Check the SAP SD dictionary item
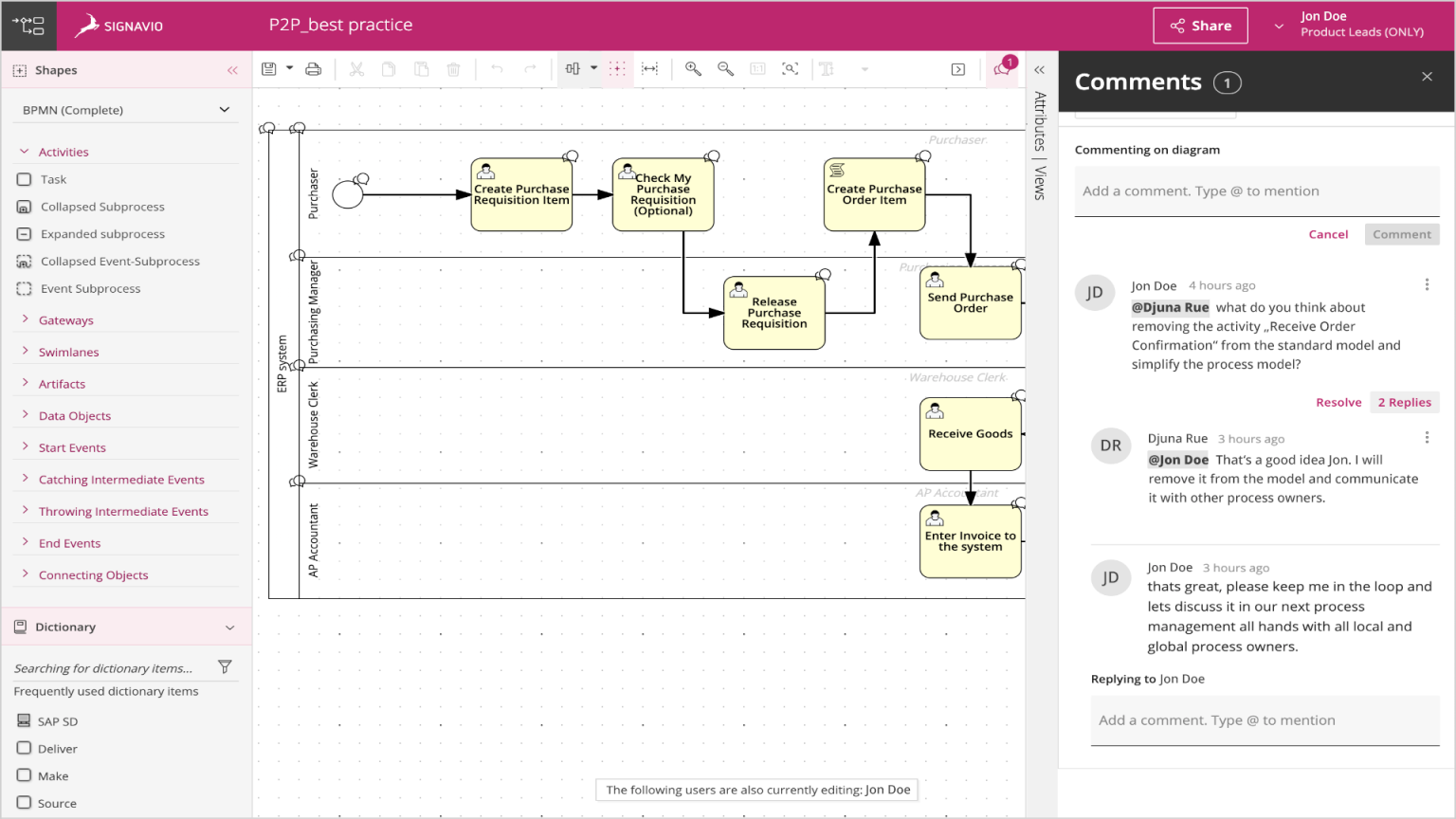Image resolution: width=1456 pixels, height=819 pixels. point(25,721)
